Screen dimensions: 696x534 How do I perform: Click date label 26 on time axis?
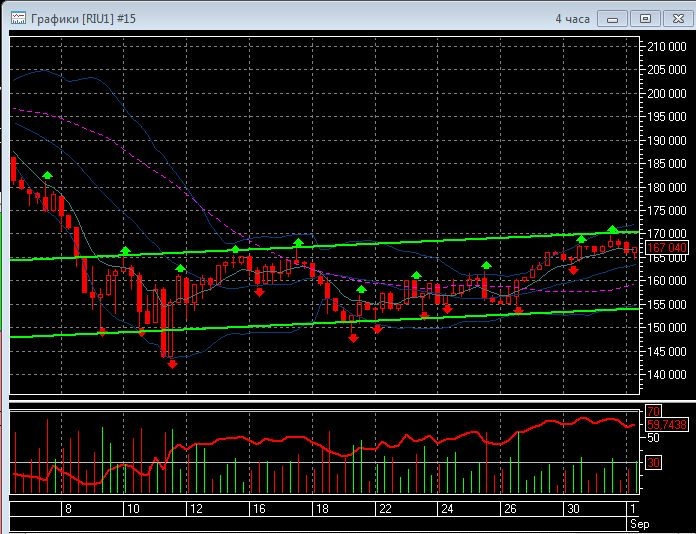510,509
